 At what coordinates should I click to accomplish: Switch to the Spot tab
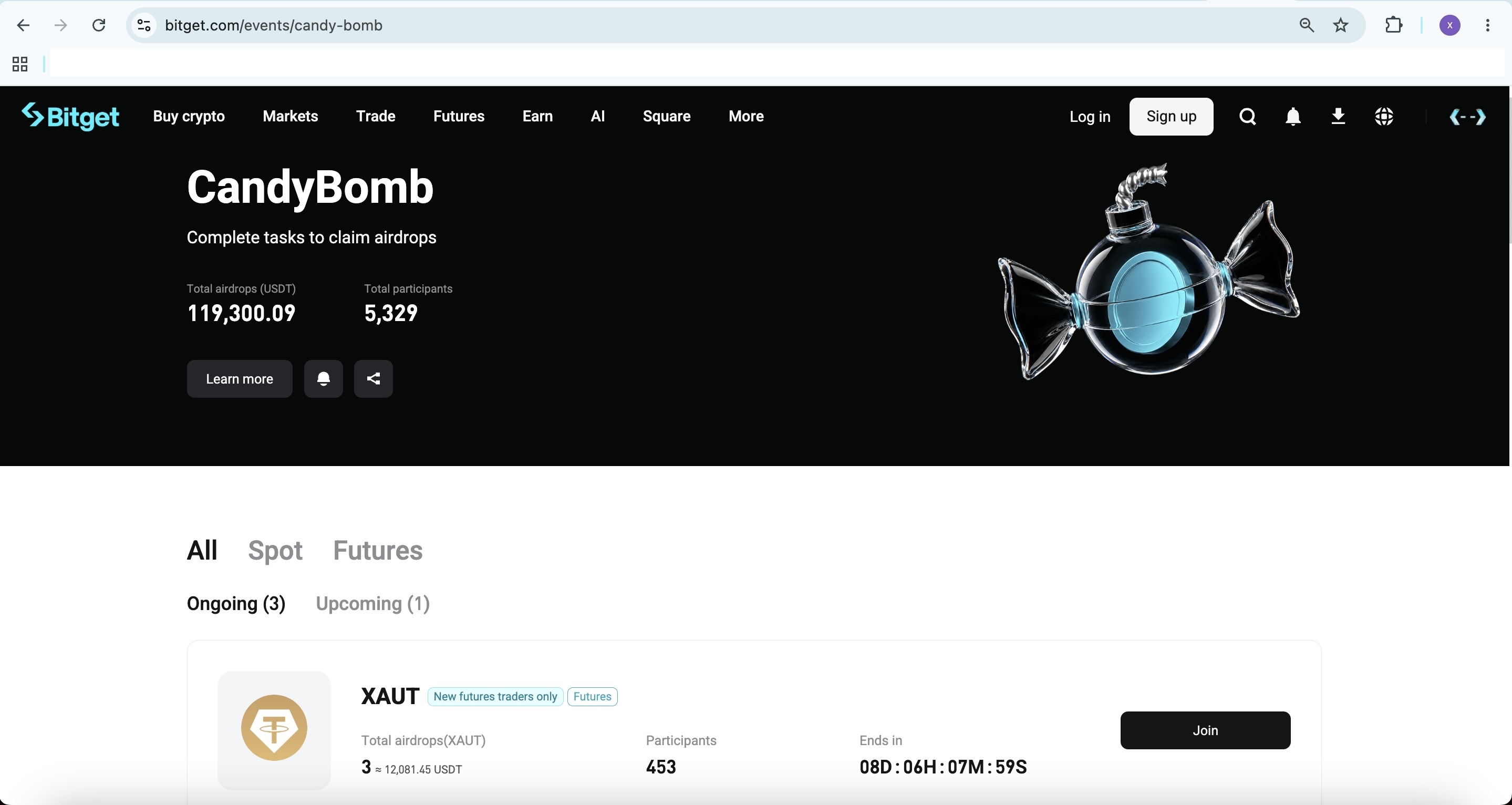[x=275, y=551]
